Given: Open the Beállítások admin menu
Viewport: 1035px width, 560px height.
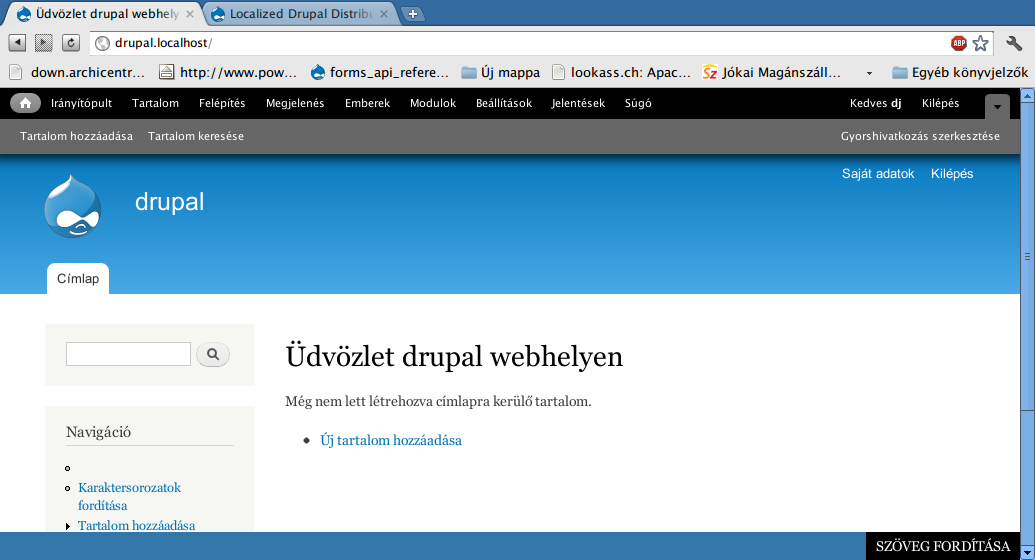Looking at the screenshot, I should [504, 103].
